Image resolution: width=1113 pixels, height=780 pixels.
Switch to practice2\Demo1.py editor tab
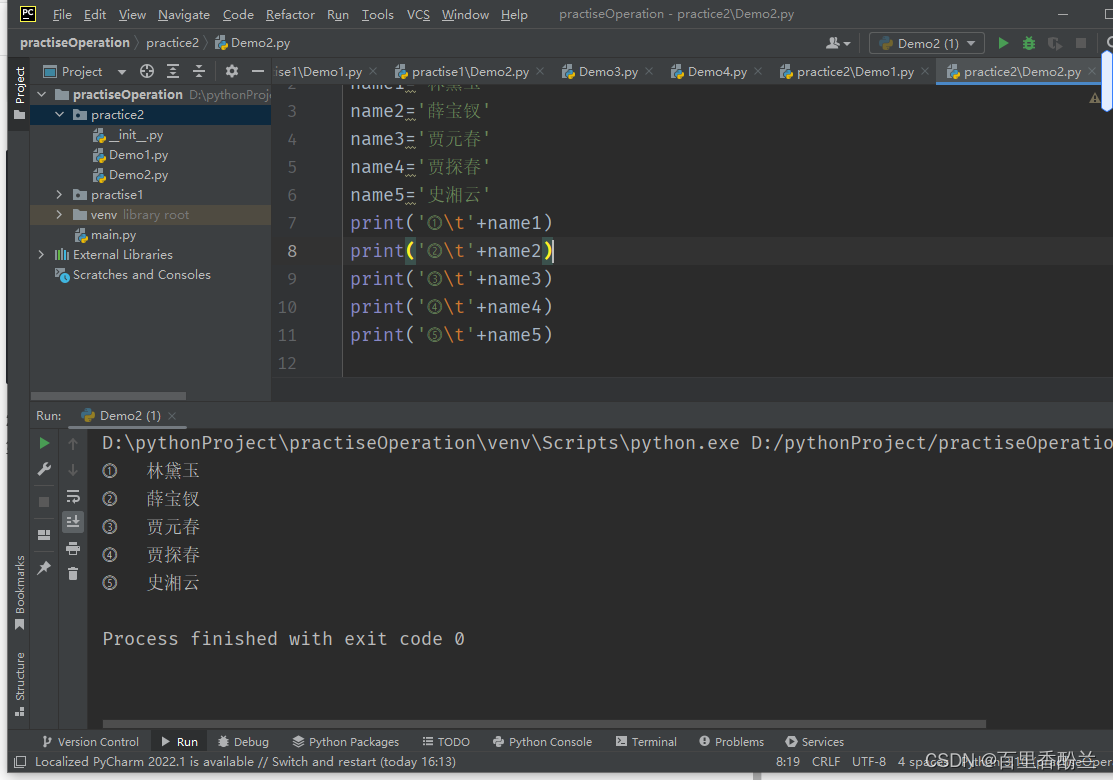[855, 72]
